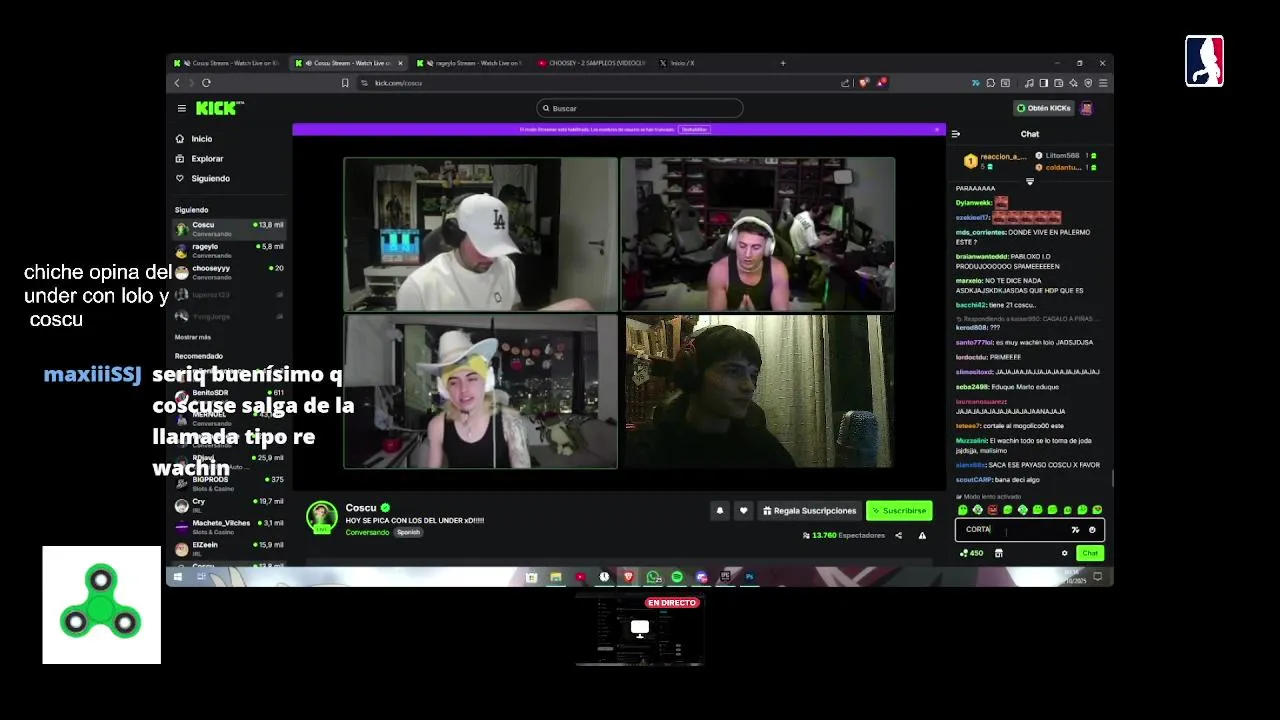Click the slash-style icon in chat input

point(1075,530)
